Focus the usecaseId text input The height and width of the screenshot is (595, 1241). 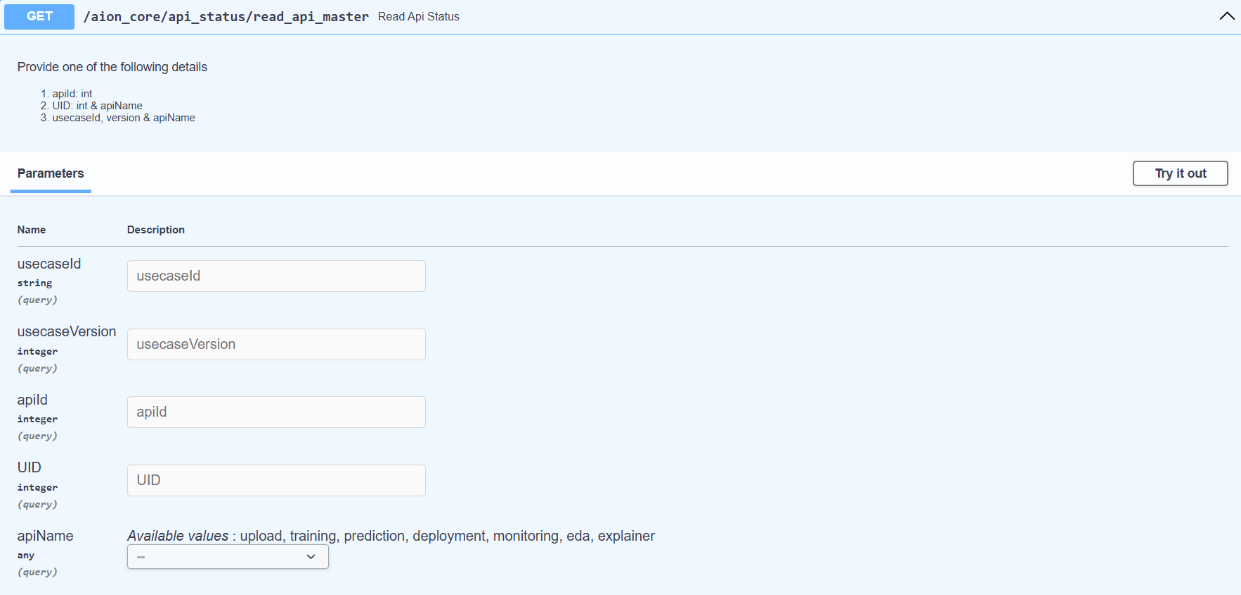[x=276, y=276]
